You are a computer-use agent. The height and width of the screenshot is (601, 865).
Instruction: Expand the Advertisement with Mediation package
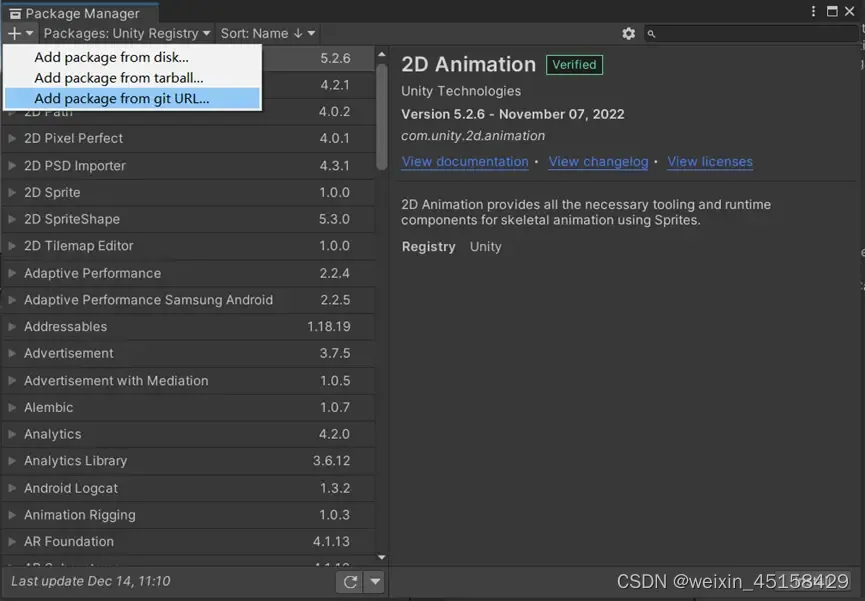(12, 381)
